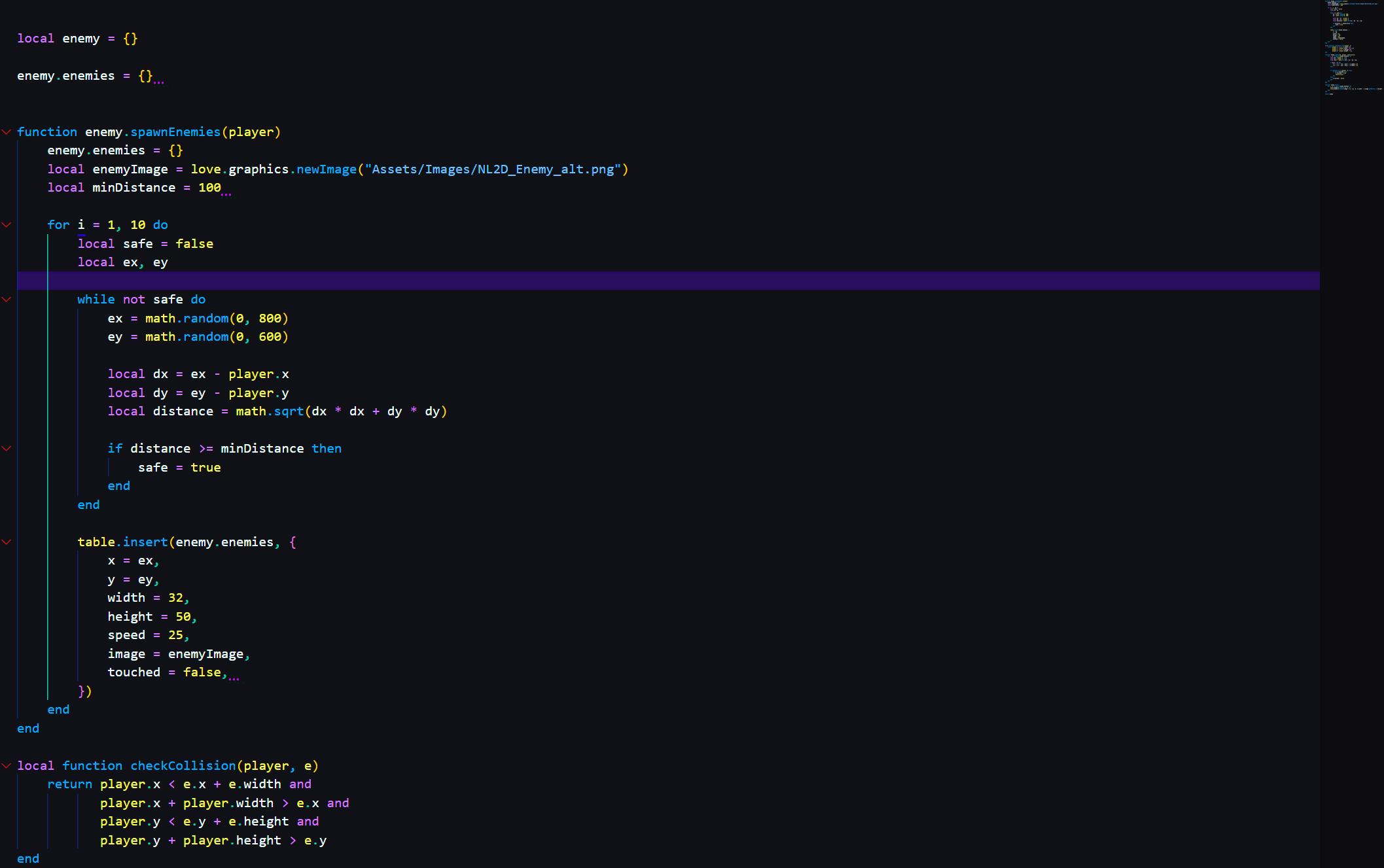
Task: Click 'local dy = ey - player.y' line
Action: pos(198,393)
